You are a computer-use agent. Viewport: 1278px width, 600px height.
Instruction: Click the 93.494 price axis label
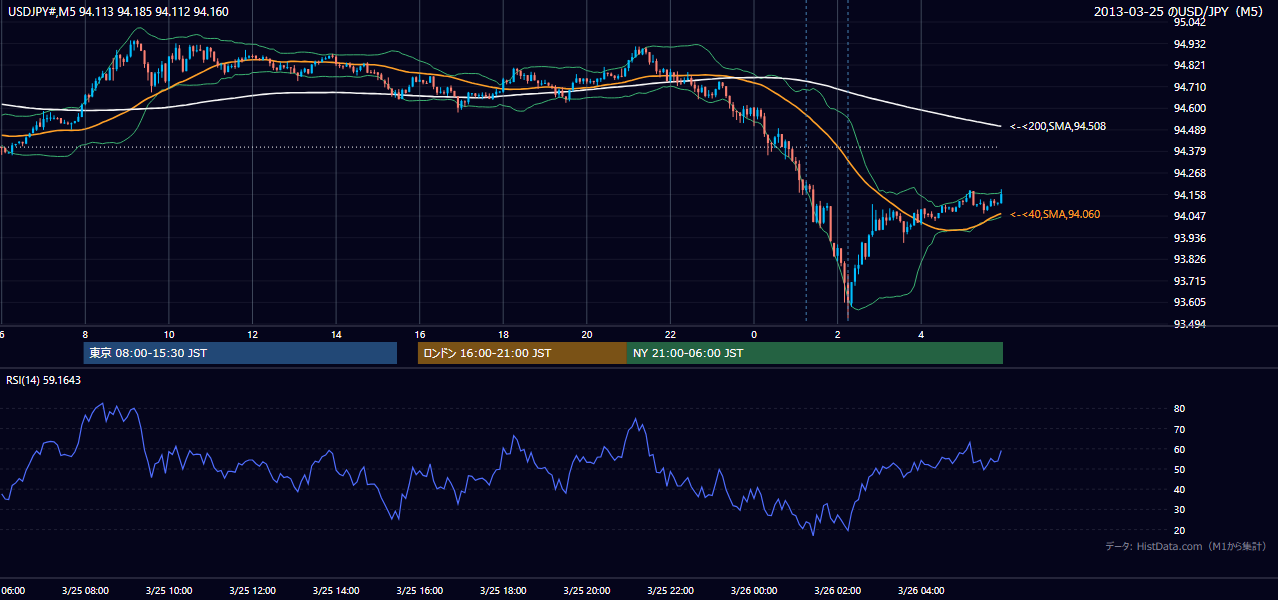point(1190,324)
